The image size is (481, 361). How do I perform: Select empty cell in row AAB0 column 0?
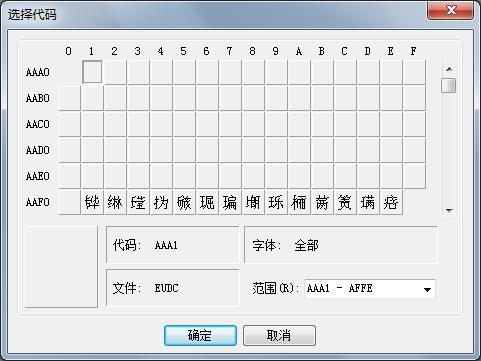[69, 98]
